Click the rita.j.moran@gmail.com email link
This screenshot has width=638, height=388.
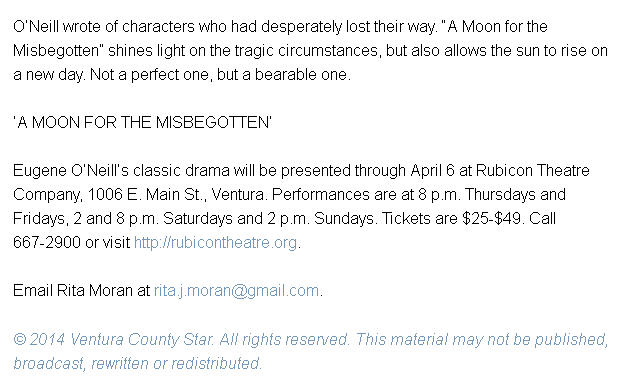point(236,291)
